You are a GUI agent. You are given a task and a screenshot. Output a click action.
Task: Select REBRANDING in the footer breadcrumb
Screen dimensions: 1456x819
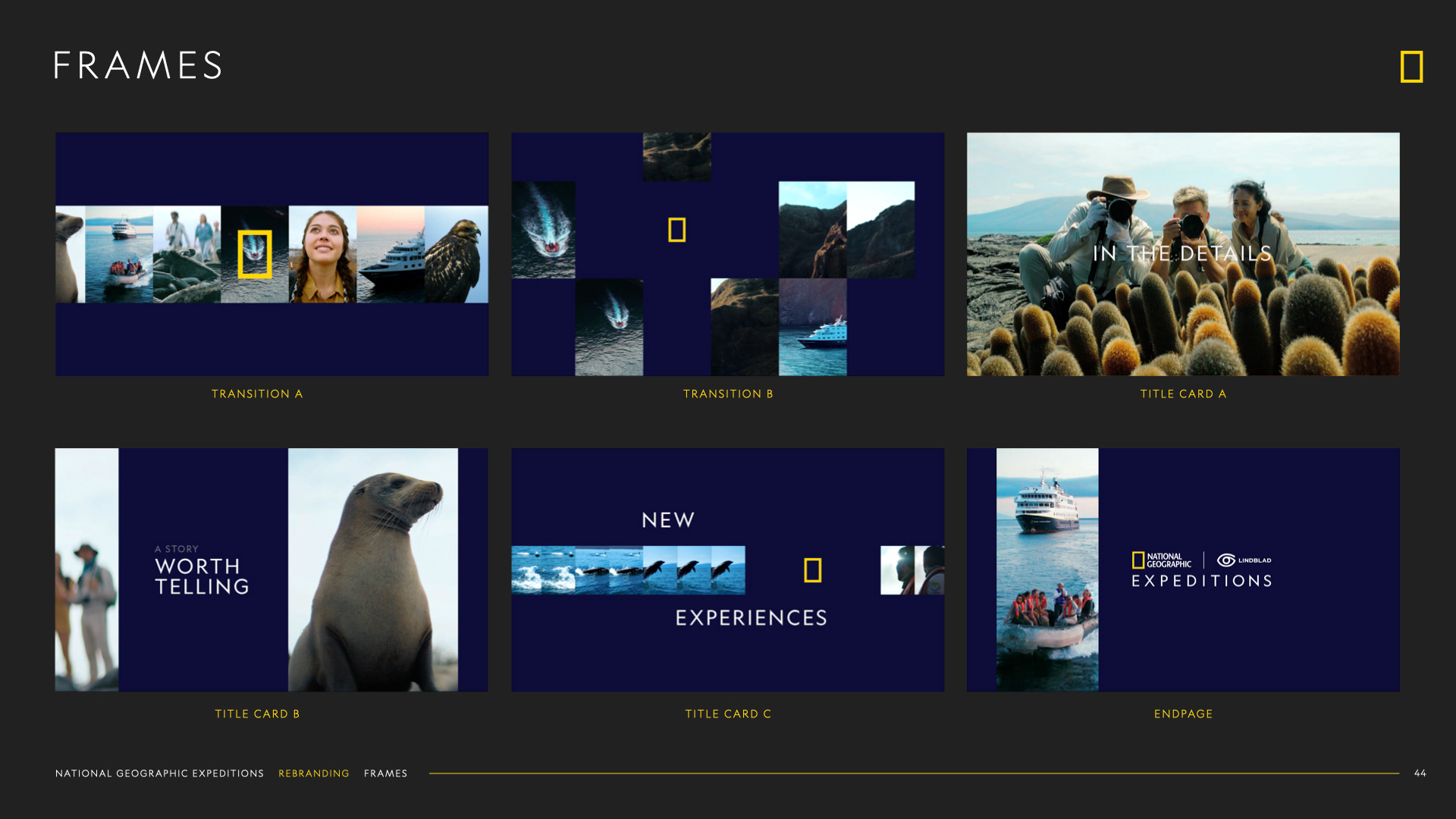point(313,773)
